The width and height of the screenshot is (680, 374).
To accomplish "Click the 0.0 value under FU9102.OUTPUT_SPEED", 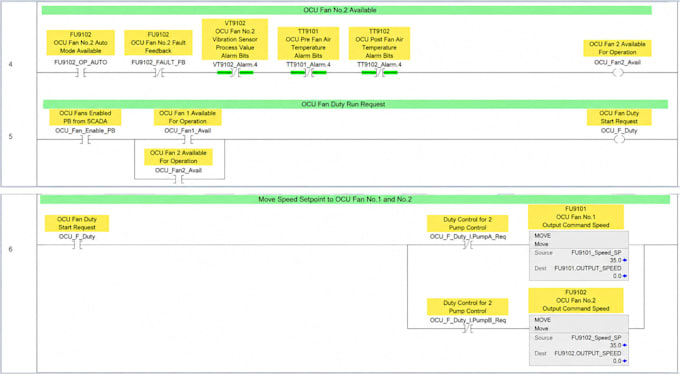I will click(x=617, y=361).
